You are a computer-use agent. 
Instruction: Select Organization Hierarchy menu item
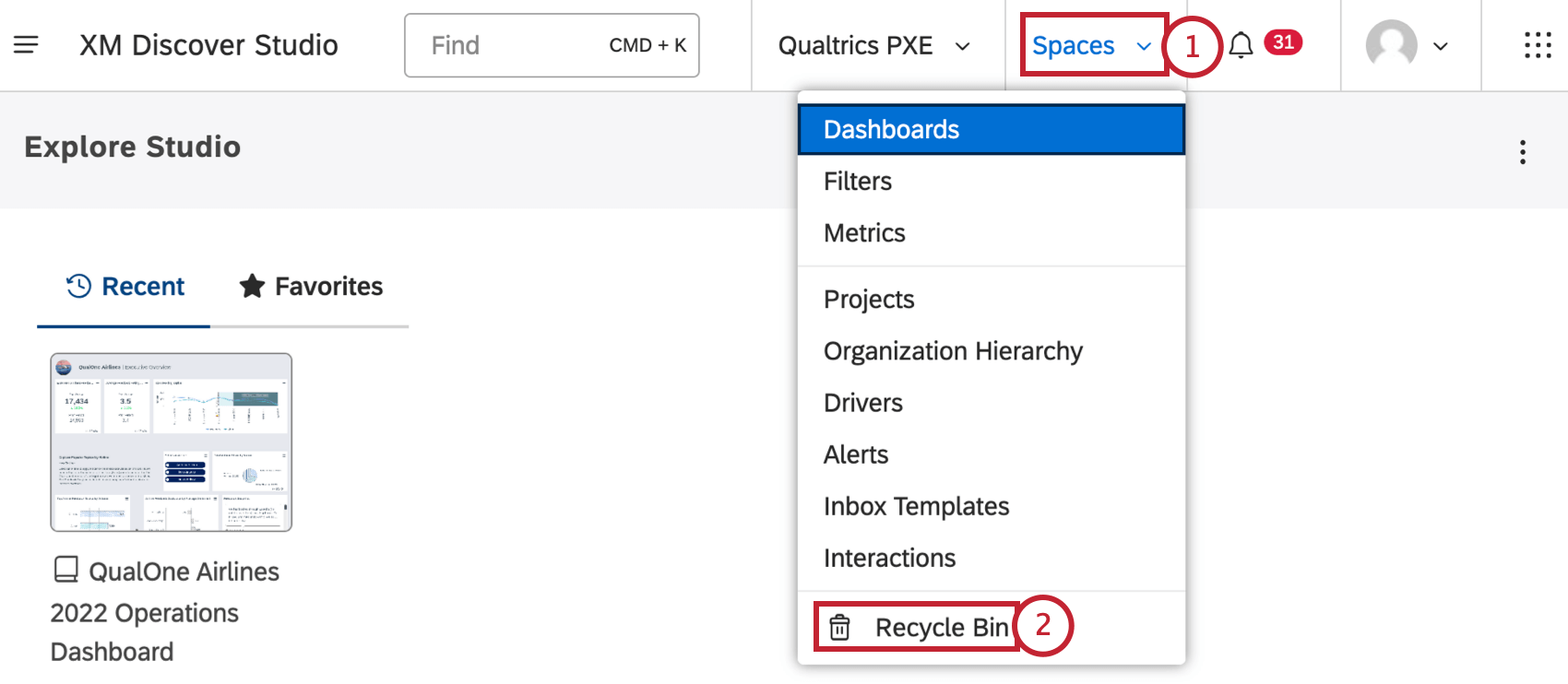[953, 351]
